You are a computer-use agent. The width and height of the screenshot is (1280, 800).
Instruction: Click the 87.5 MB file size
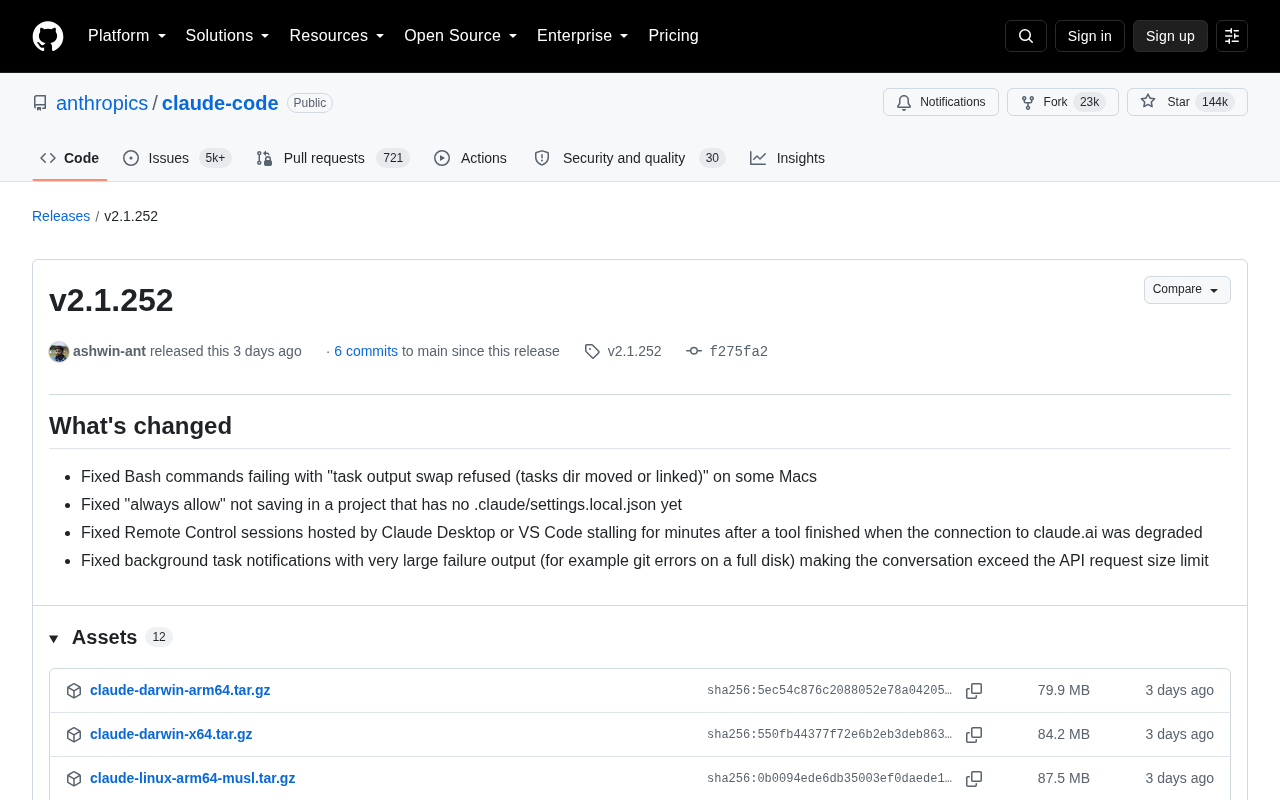coord(1064,778)
